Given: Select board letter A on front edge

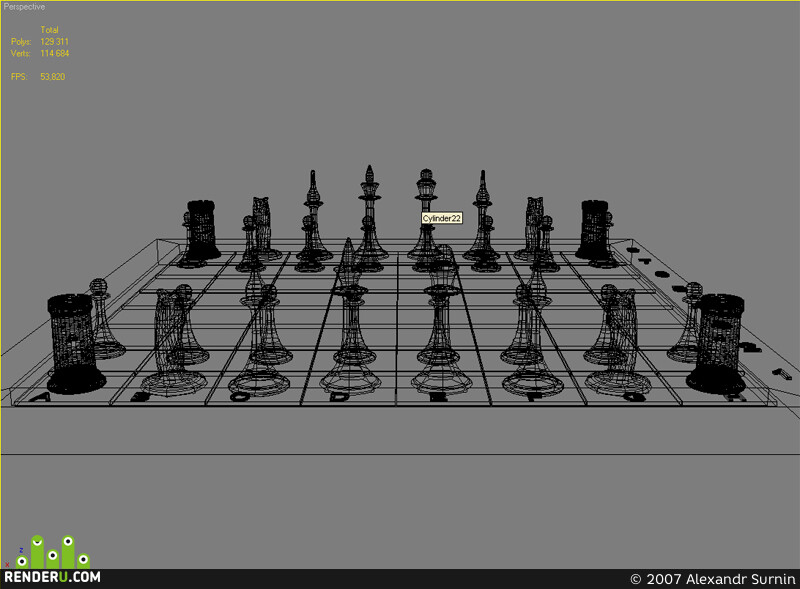Looking at the screenshot, I should 41,397.
